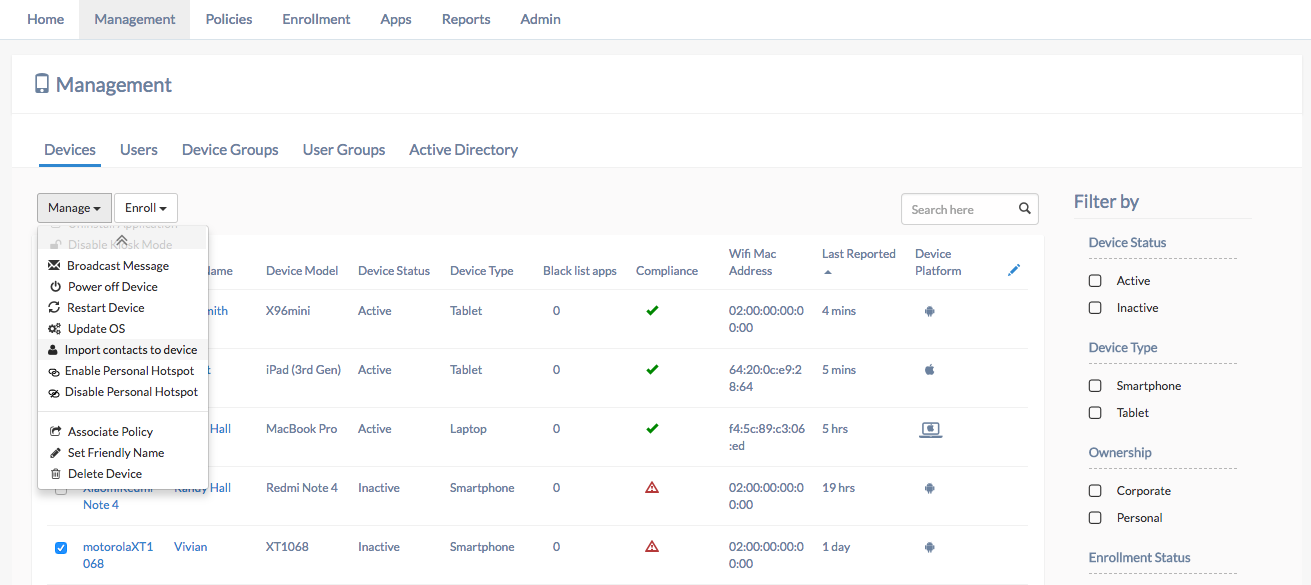Check the Tablet device type filter
This screenshot has width=1311, height=585.
click(1095, 413)
